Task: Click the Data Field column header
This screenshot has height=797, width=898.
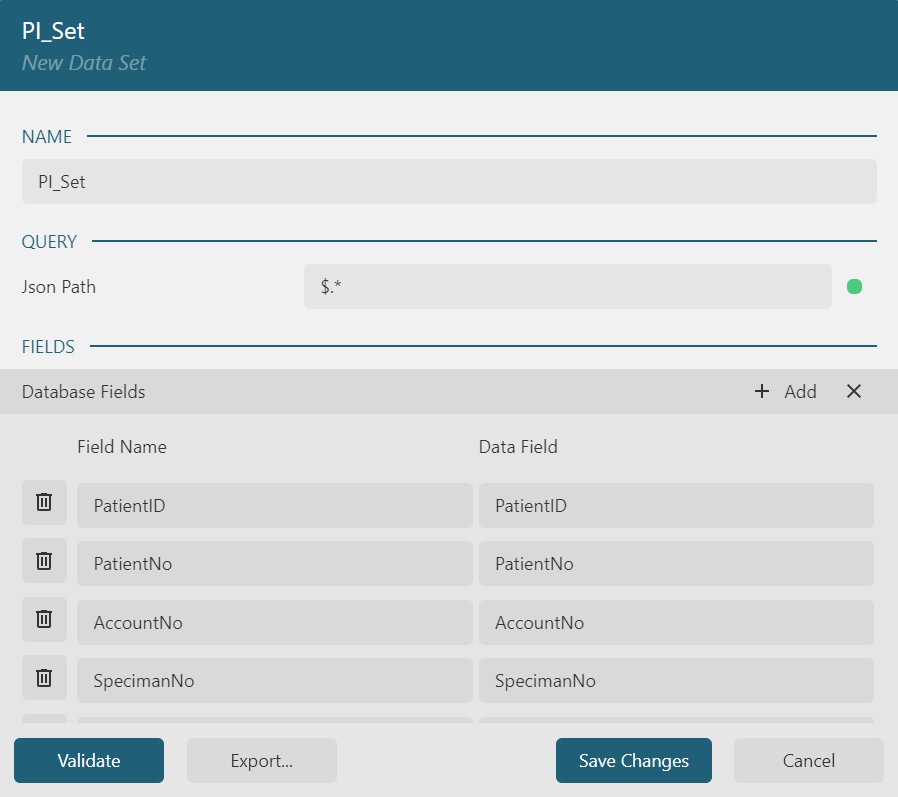Action: click(x=518, y=447)
